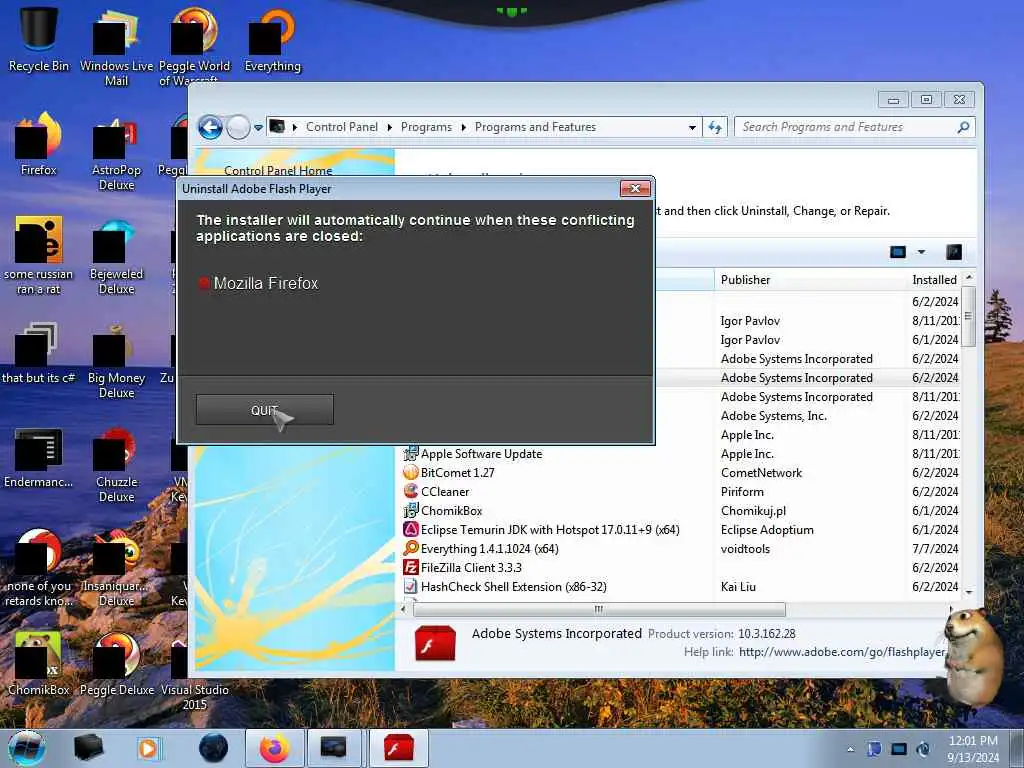Click the Piriform publisher cell

coord(742,491)
